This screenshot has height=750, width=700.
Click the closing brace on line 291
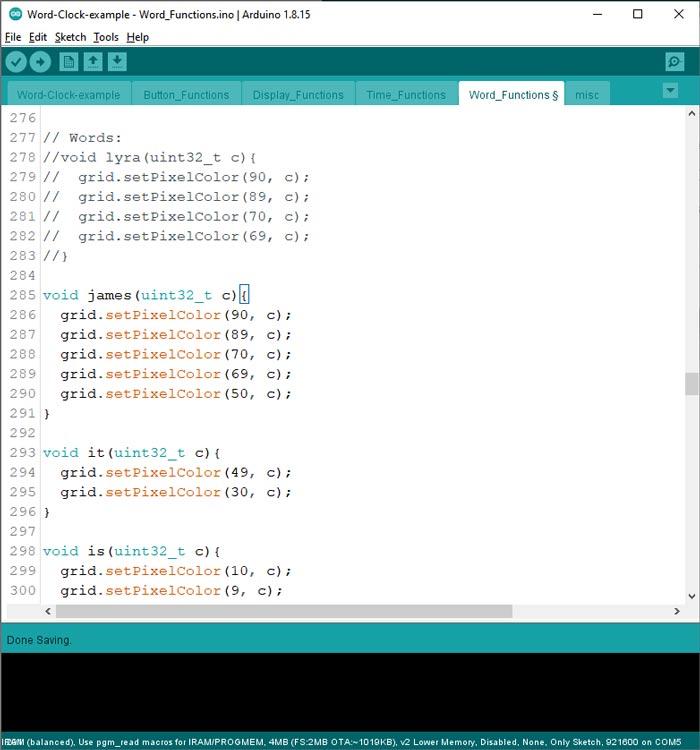click(46, 413)
